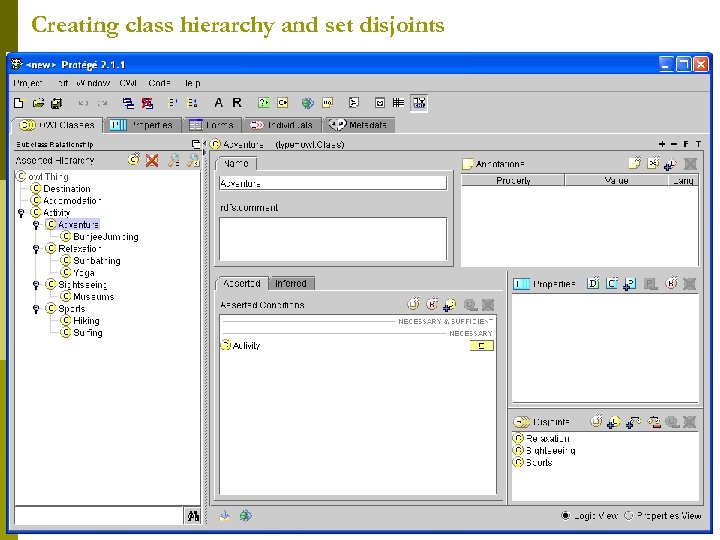
Task: Click the binoculars search icon below hierarchy
Action: [193, 516]
